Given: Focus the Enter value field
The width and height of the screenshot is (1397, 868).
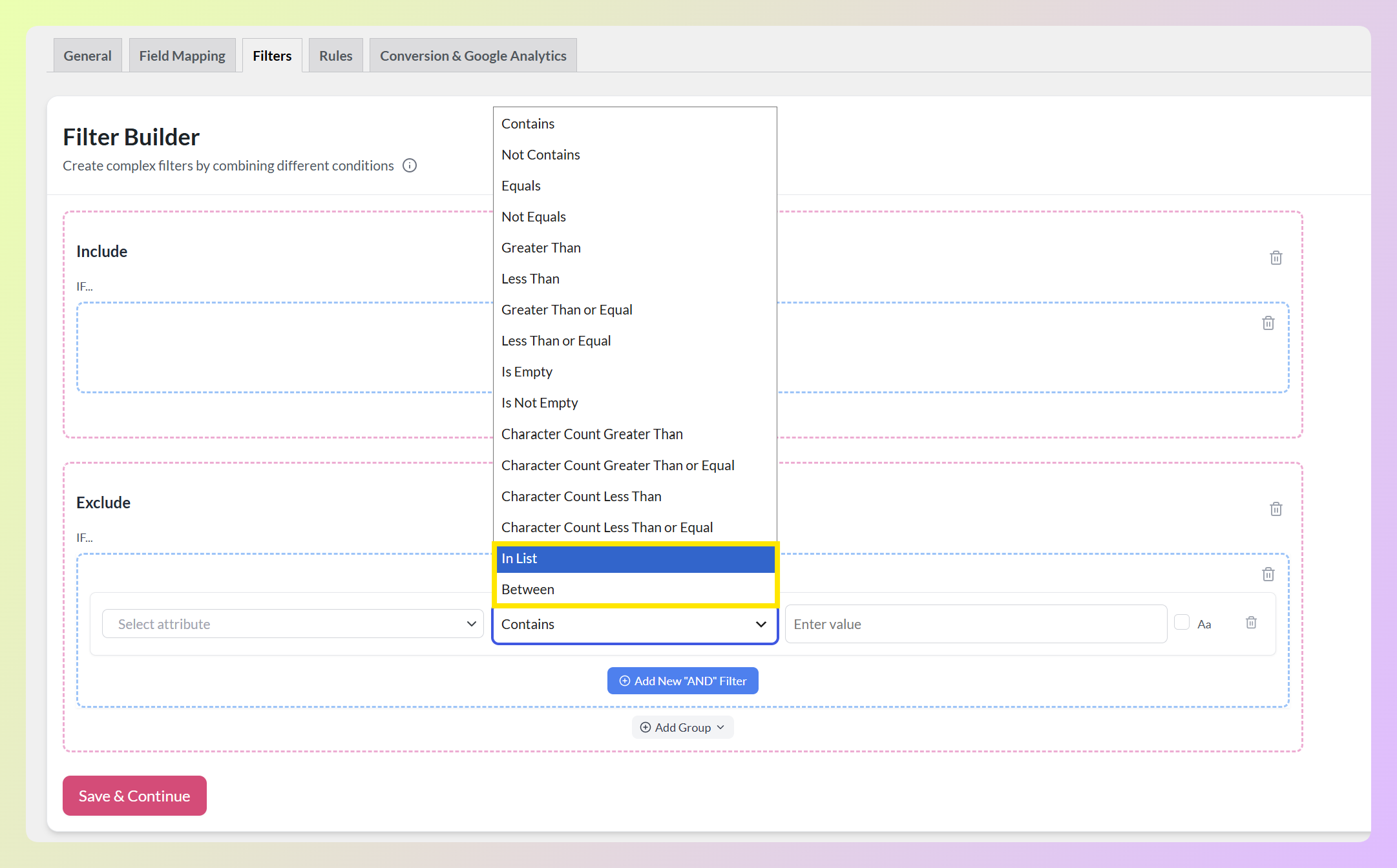Looking at the screenshot, I should click(976, 624).
